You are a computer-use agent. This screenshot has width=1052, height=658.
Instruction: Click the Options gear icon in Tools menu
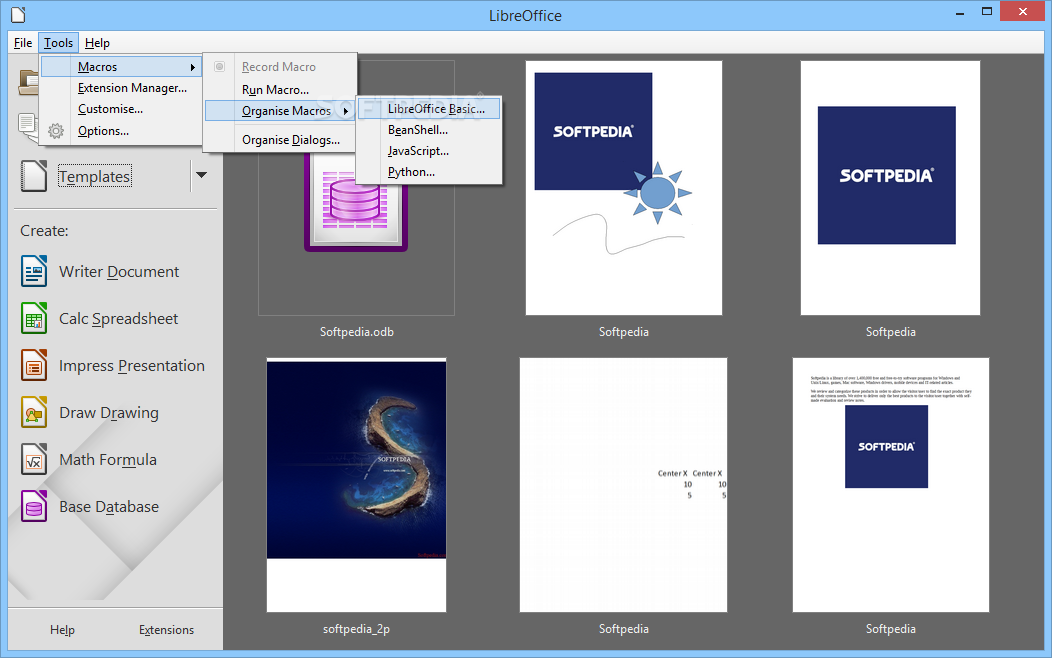(x=56, y=131)
